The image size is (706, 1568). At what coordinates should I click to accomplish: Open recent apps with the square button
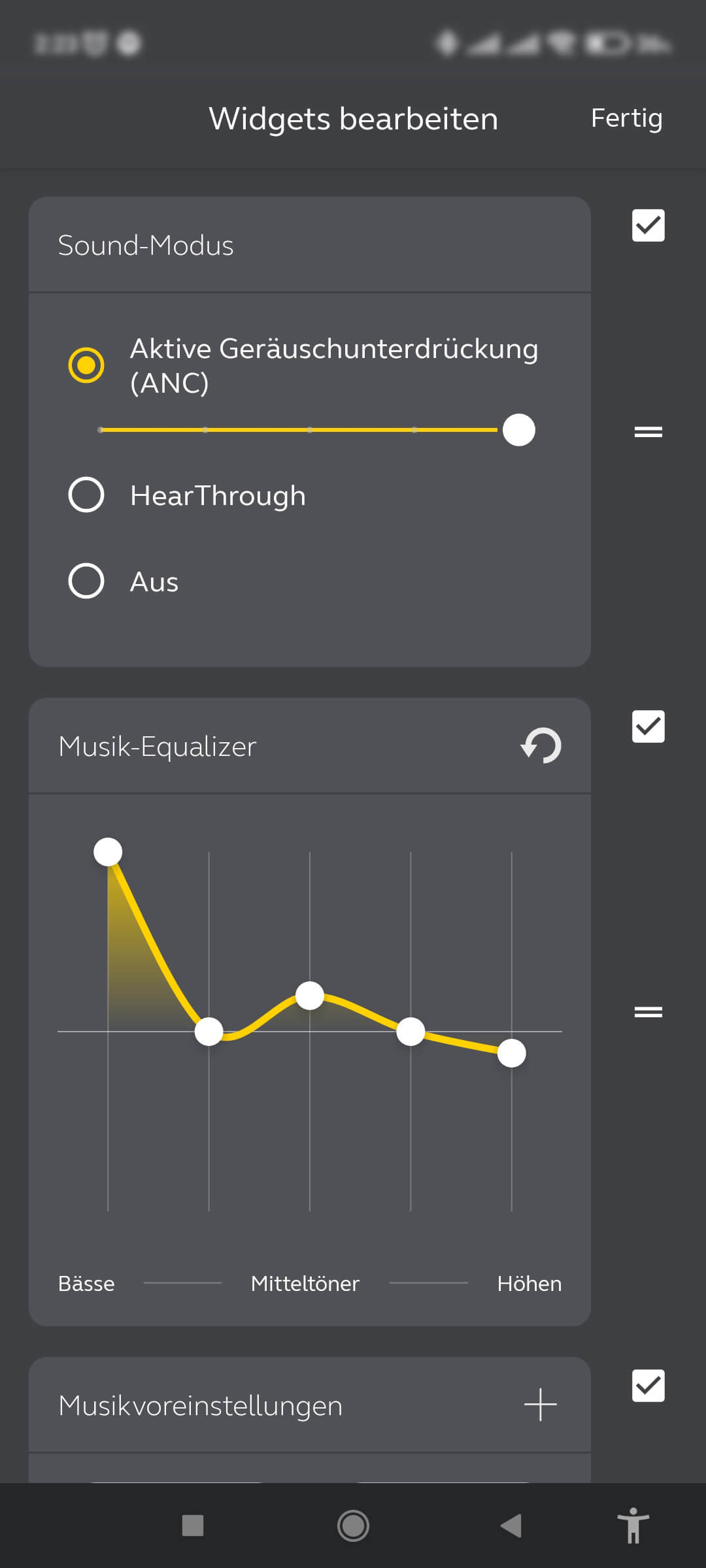click(x=193, y=1526)
